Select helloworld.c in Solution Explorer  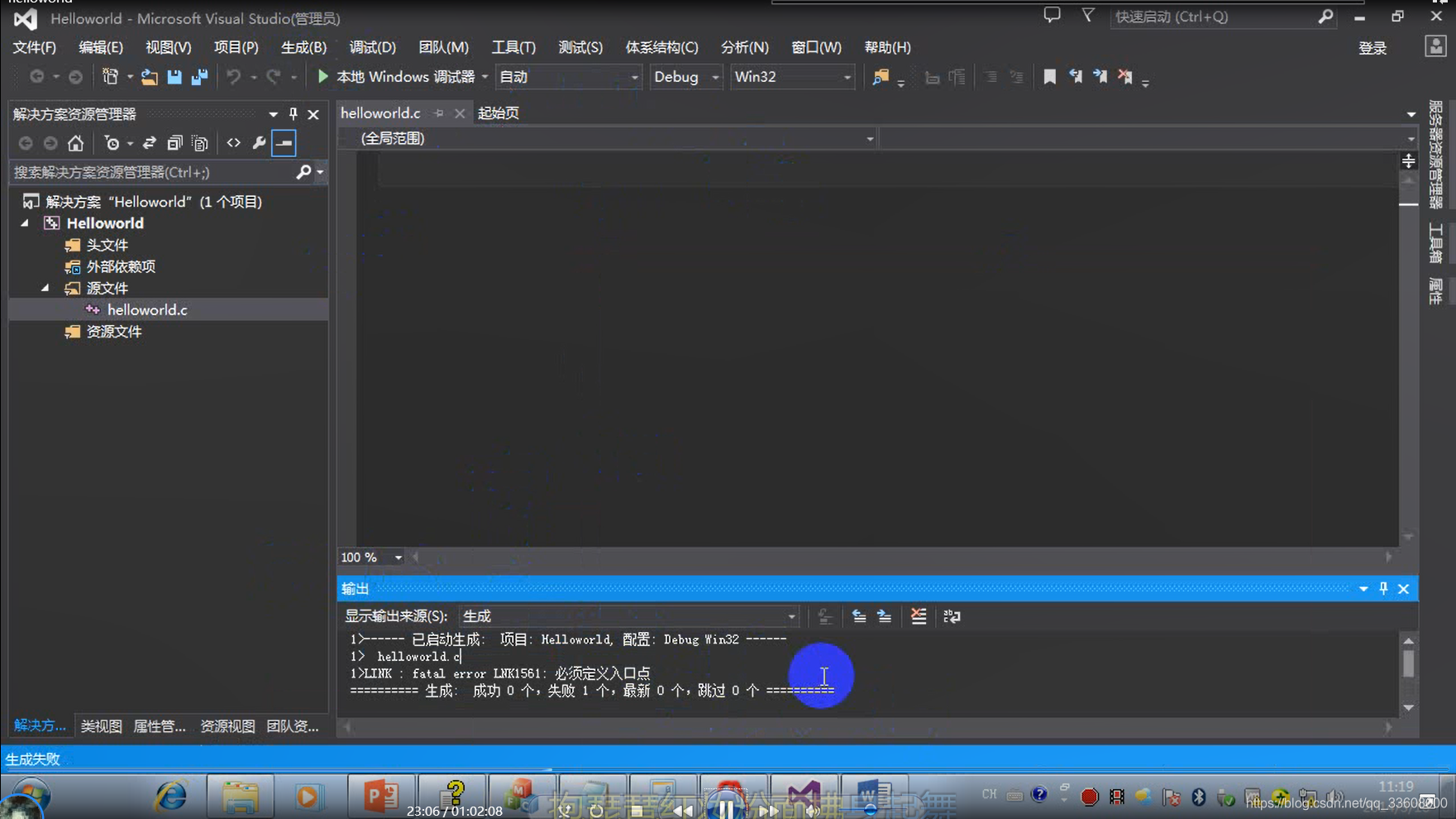click(x=147, y=309)
